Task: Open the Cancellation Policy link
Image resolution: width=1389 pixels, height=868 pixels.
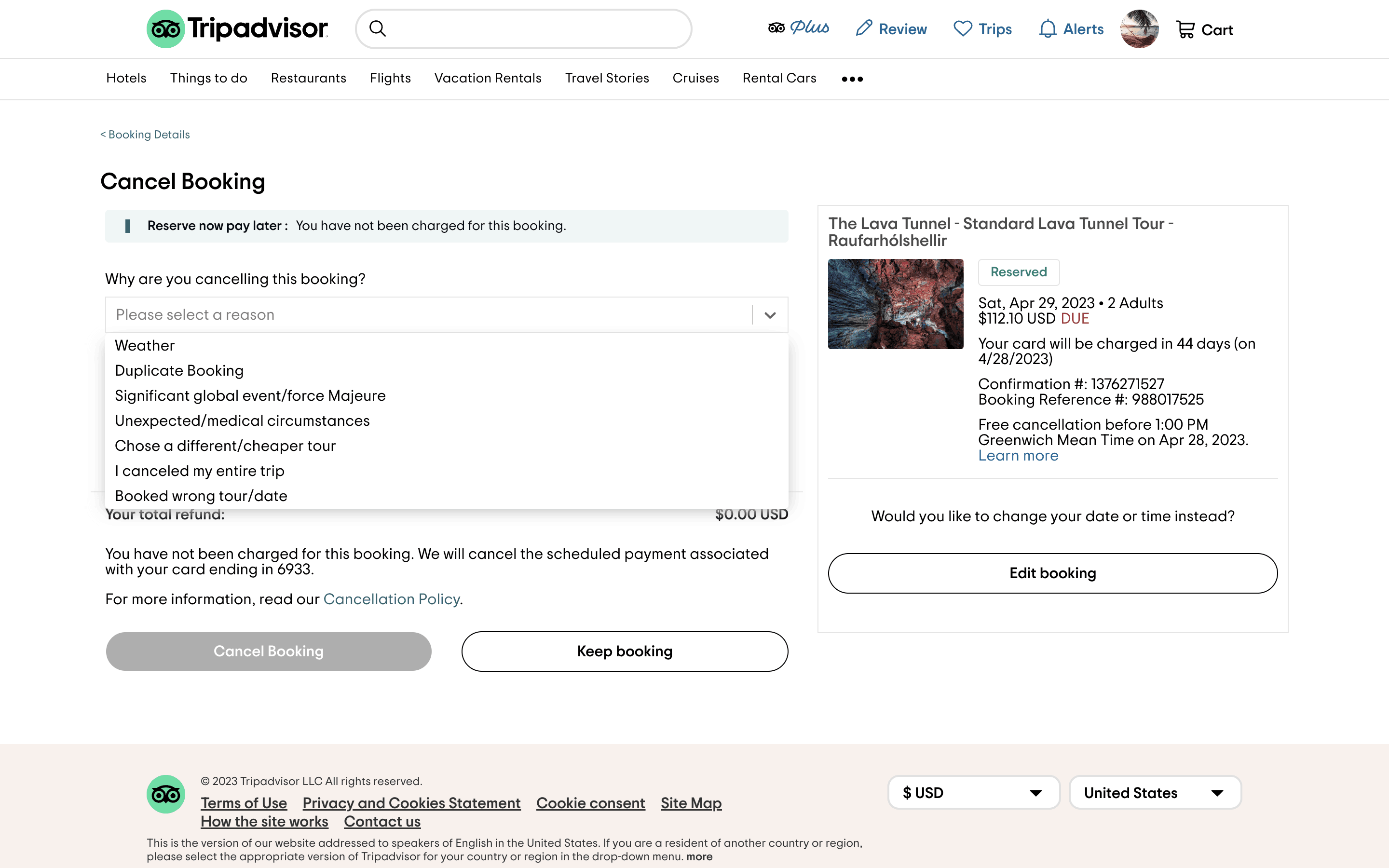Action: tap(392, 599)
